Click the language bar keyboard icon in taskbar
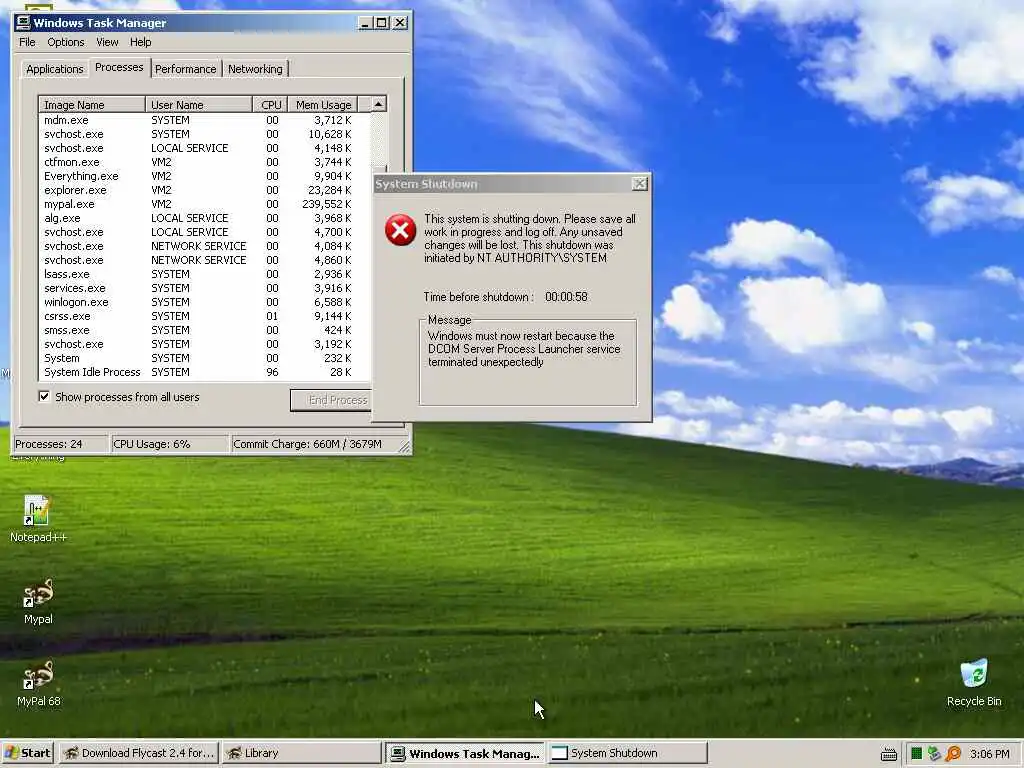The image size is (1024, 768). click(x=889, y=754)
